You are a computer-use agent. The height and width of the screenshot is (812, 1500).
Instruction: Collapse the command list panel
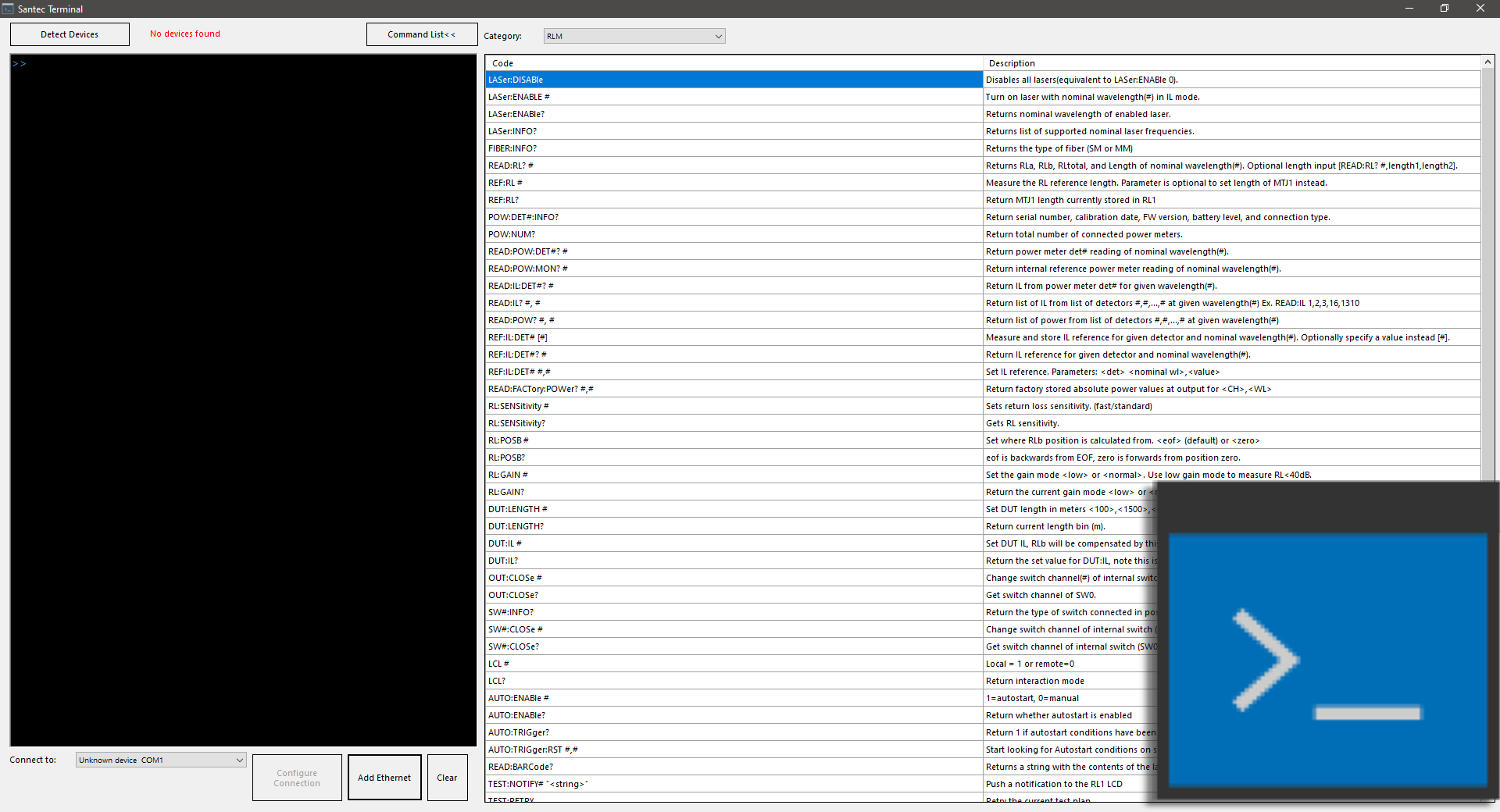(421, 34)
